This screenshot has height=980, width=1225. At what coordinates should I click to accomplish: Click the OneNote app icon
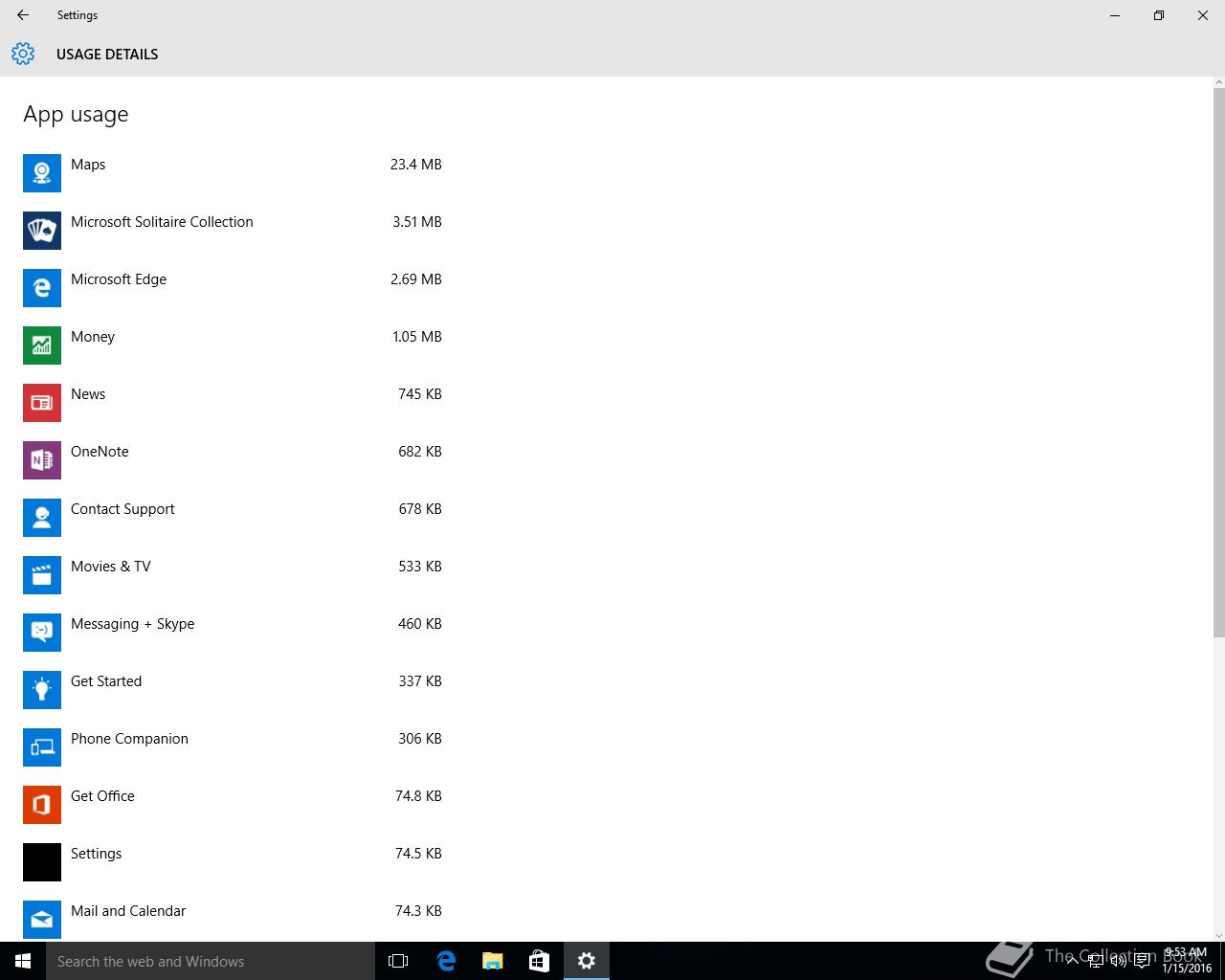point(42,459)
